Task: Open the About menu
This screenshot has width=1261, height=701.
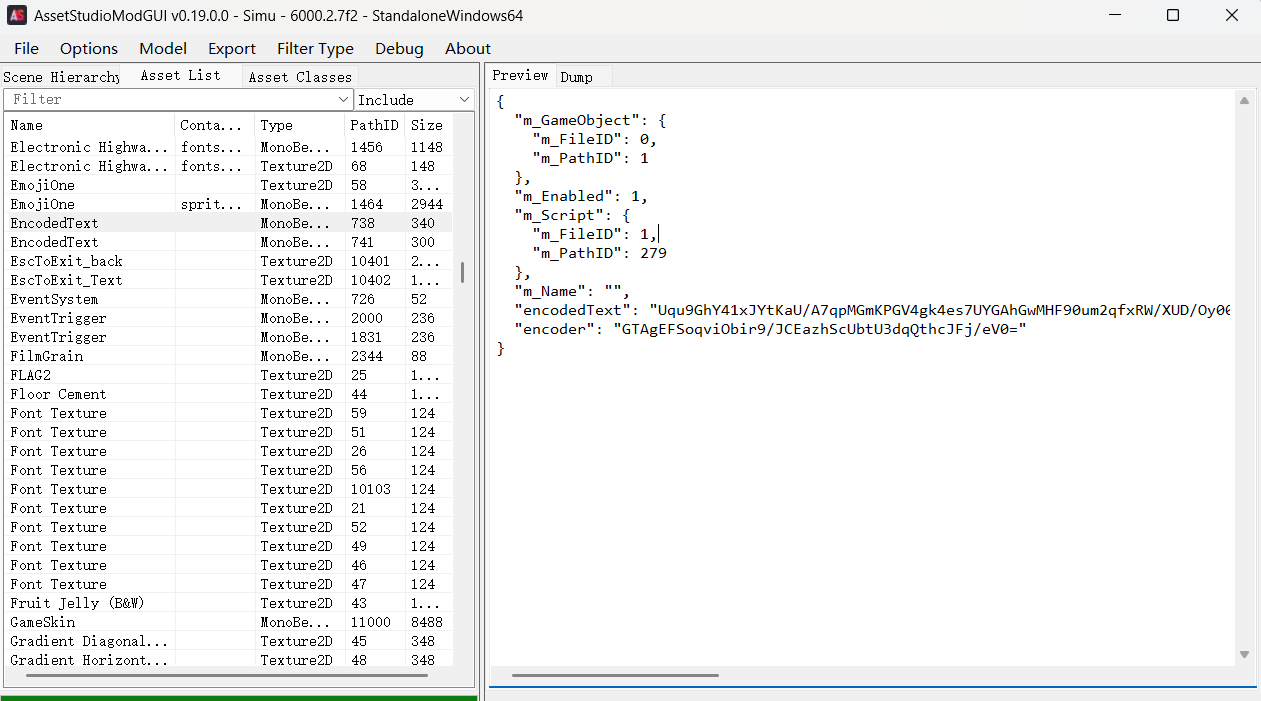Action: tap(468, 48)
